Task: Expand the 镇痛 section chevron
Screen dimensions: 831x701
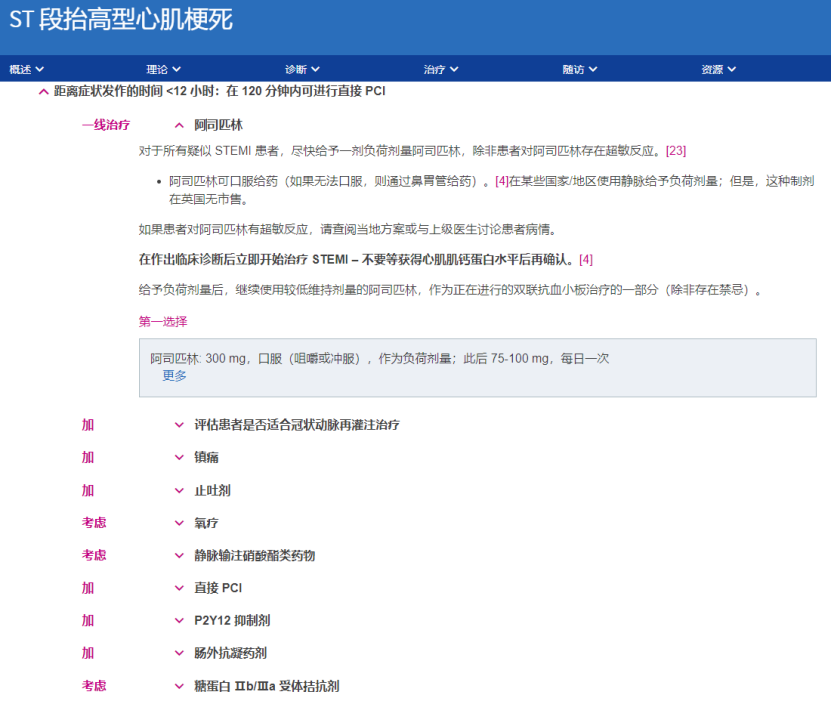Action: (179, 457)
